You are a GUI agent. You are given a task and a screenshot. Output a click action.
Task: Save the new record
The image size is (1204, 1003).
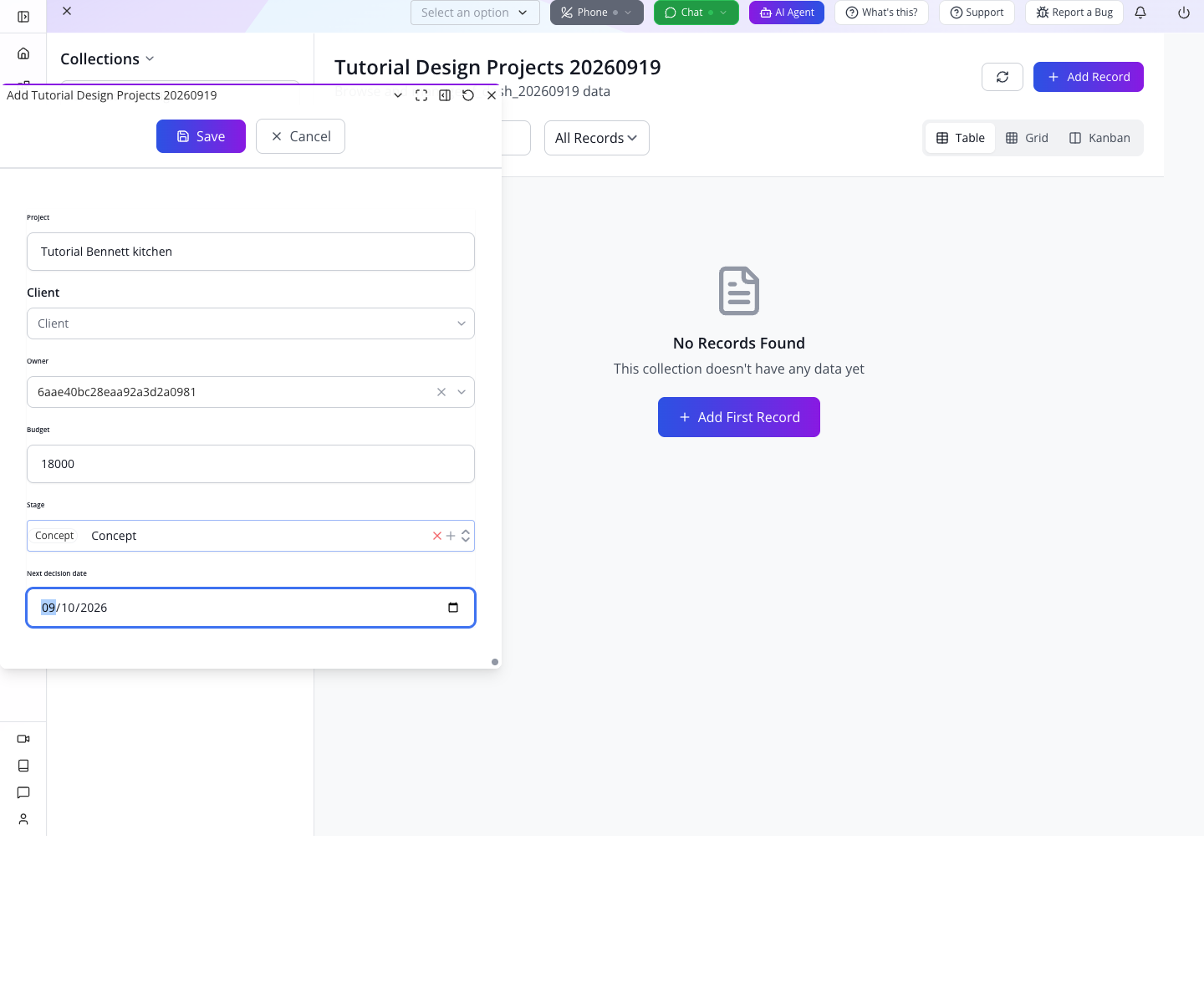[x=201, y=136]
